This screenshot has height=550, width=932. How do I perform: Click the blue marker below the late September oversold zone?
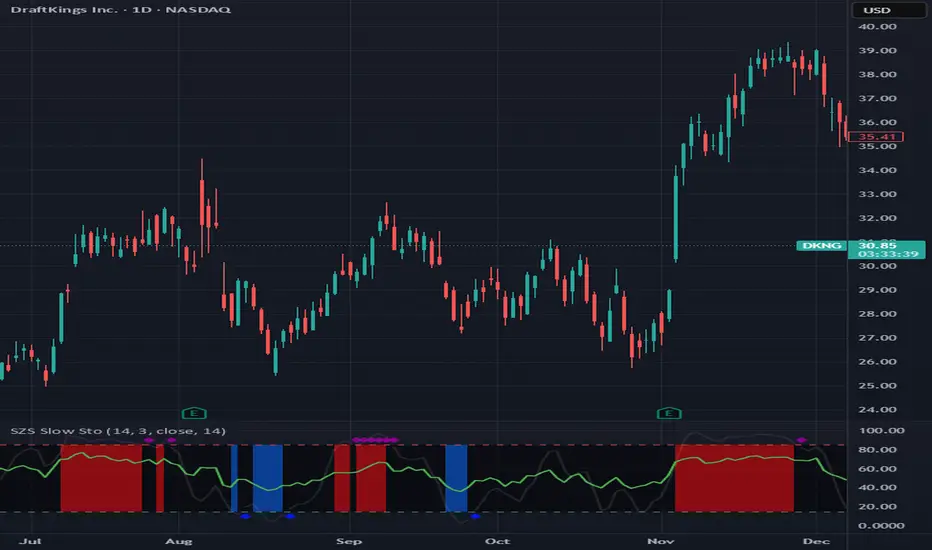474,516
